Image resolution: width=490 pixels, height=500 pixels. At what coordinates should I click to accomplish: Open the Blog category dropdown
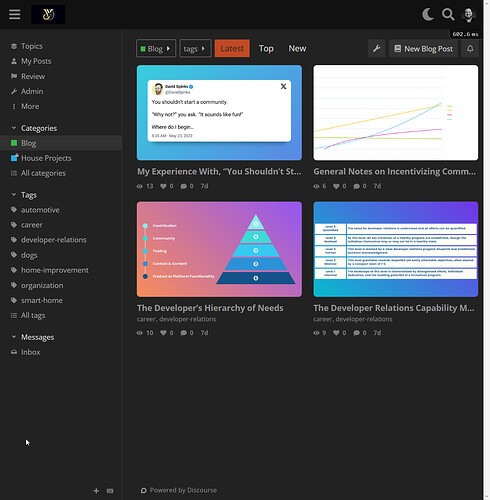pos(156,48)
